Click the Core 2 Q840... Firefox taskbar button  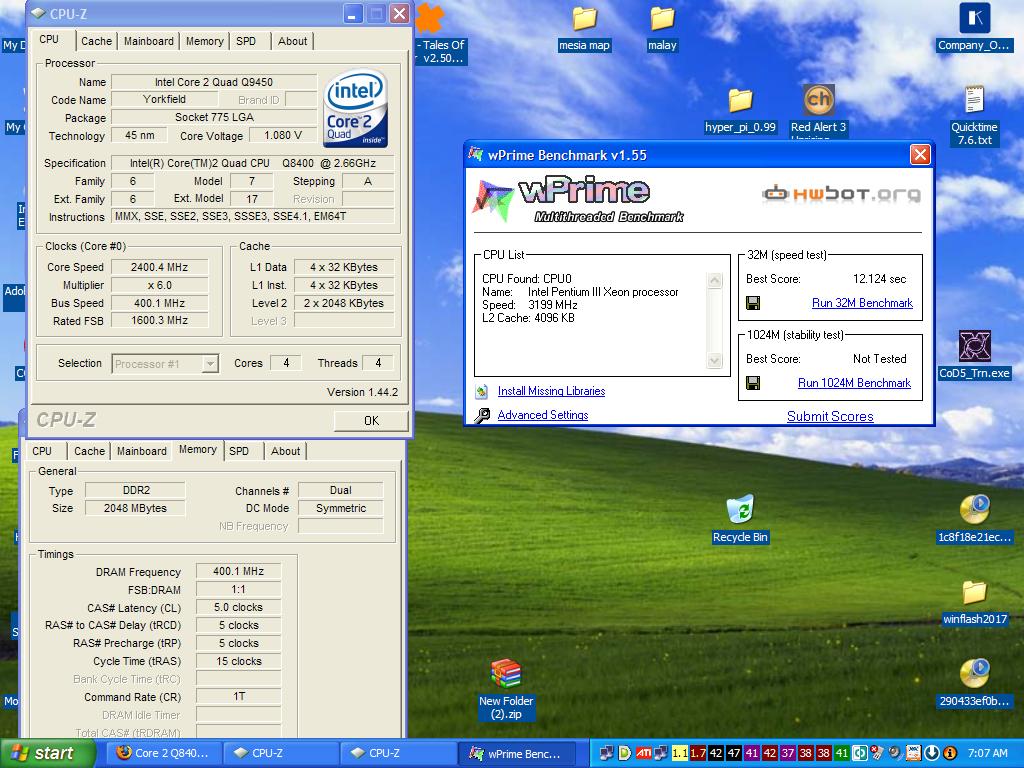click(x=163, y=754)
